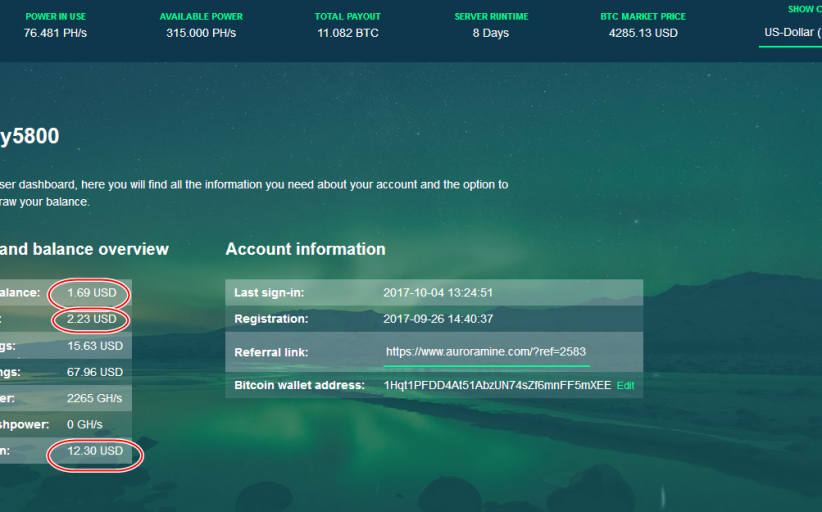822x512 pixels.
Task: Open the US-Dollar currency dropdown
Action: (x=791, y=33)
